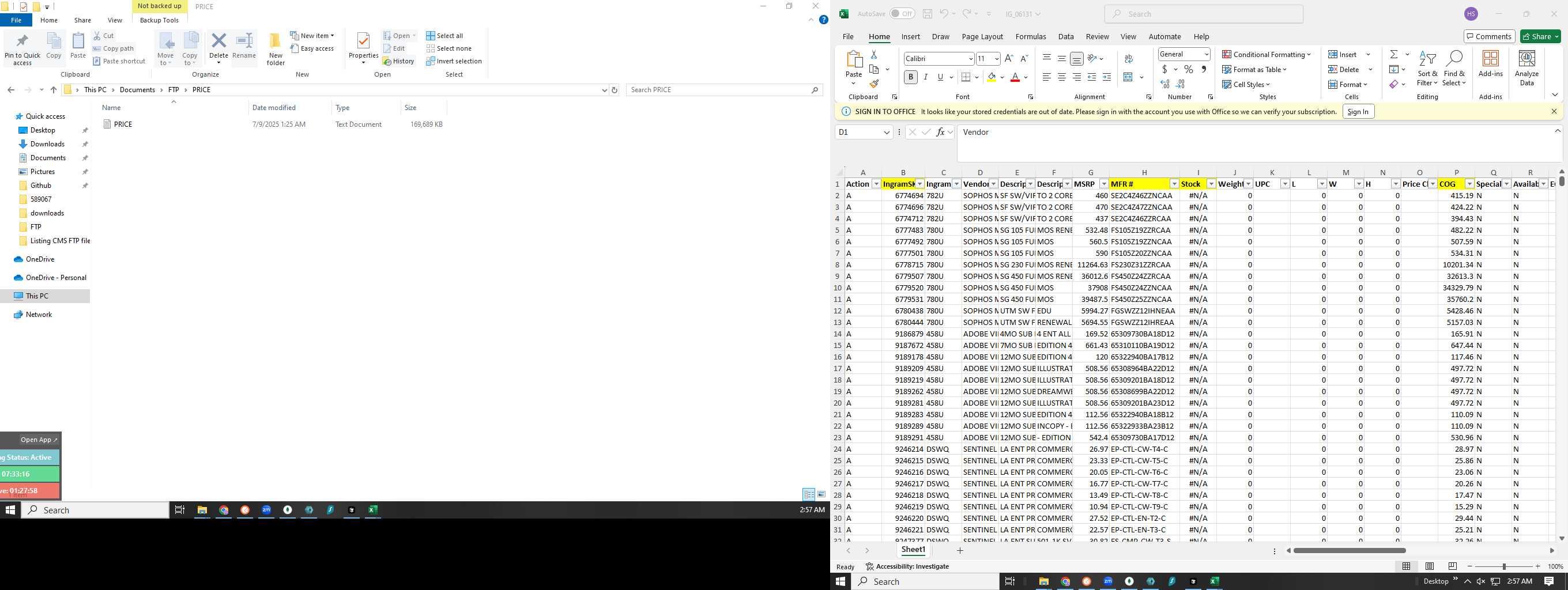The width and height of the screenshot is (1568, 590).
Task: Open the Data tab in Excel
Action: pyautogui.click(x=1065, y=36)
